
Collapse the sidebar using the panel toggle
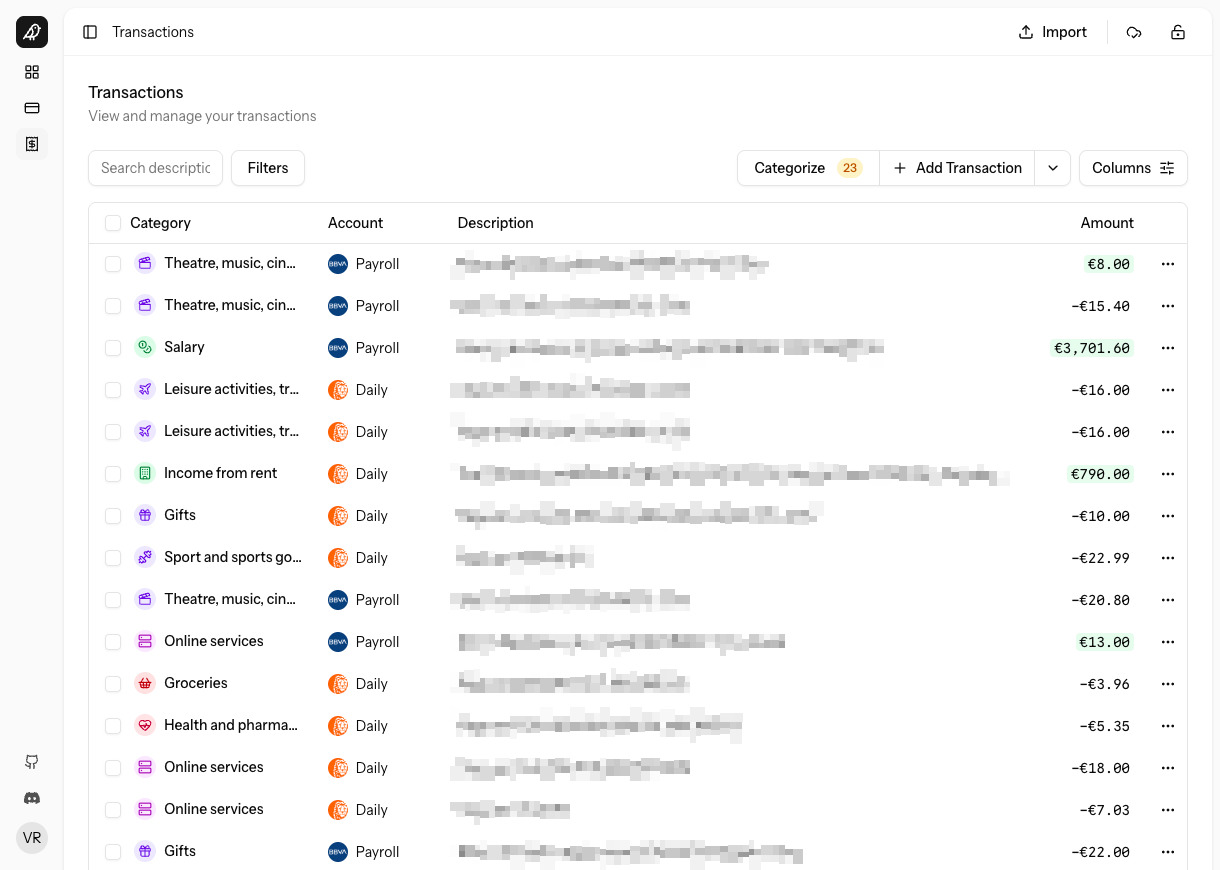(x=90, y=32)
